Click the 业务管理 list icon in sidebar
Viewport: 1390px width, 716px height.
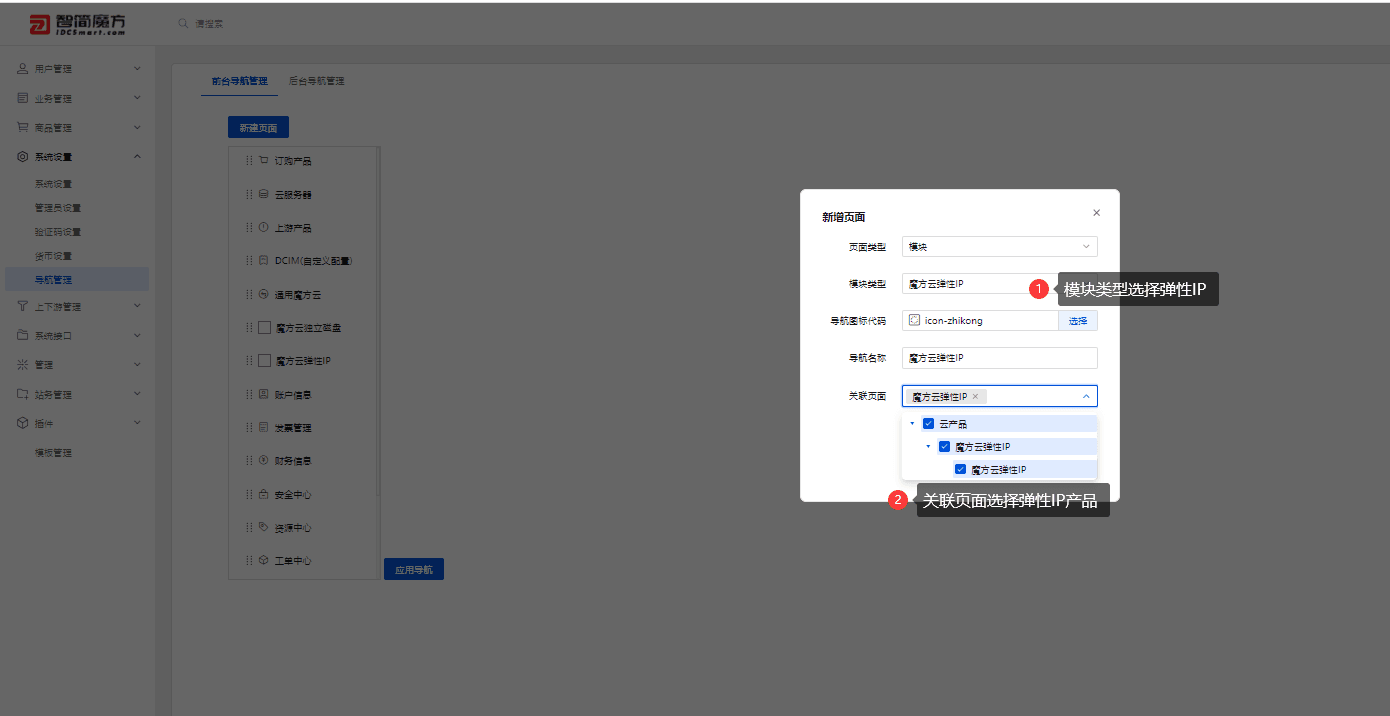[22, 98]
